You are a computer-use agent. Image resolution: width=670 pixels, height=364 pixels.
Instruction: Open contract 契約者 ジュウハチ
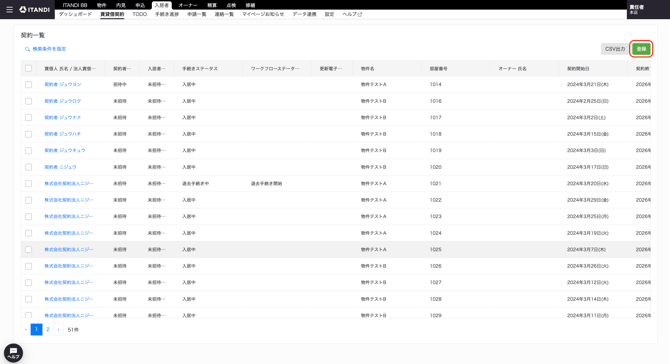click(63, 134)
